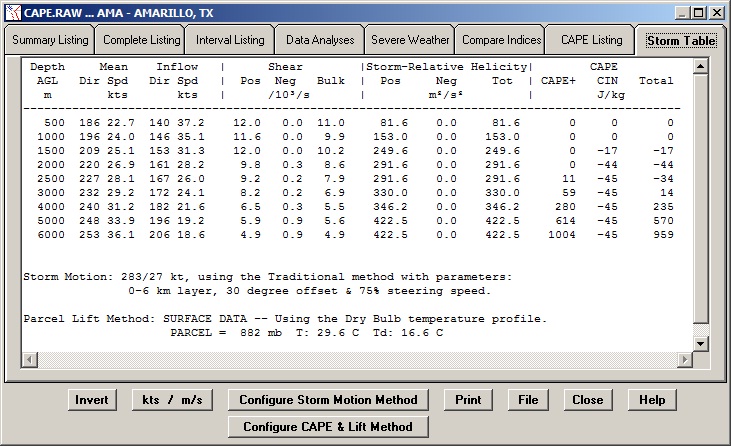
Task: Click the CAPE+ value 614
Action: coord(565,221)
